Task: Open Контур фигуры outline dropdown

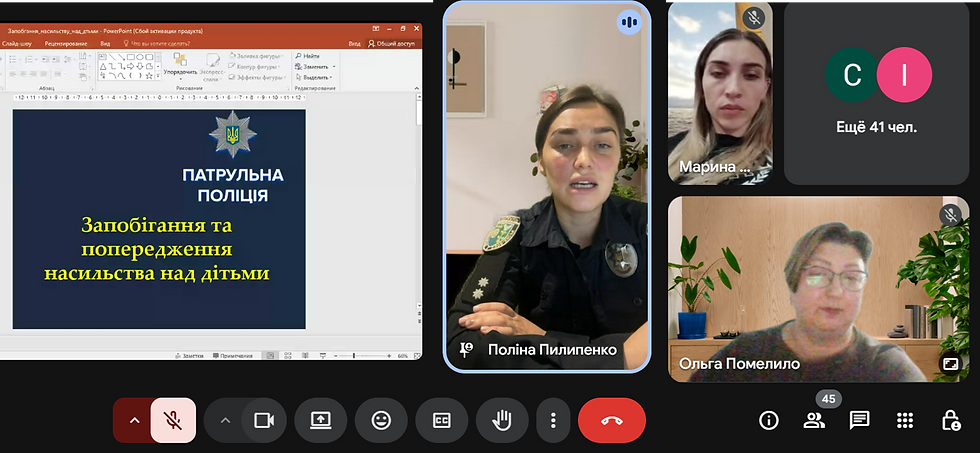Action: [x=254, y=67]
